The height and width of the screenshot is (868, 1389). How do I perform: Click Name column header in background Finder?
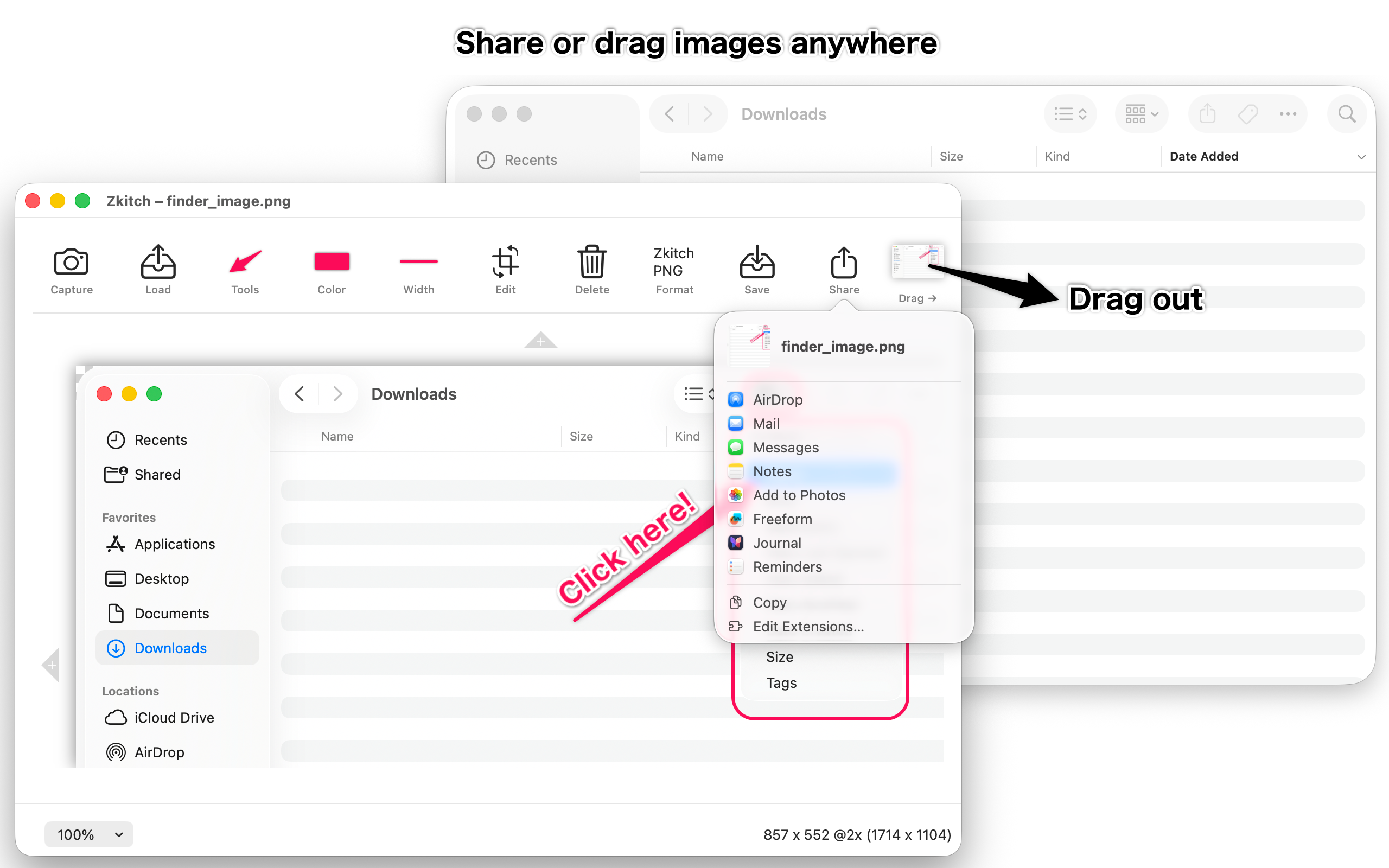(707, 156)
